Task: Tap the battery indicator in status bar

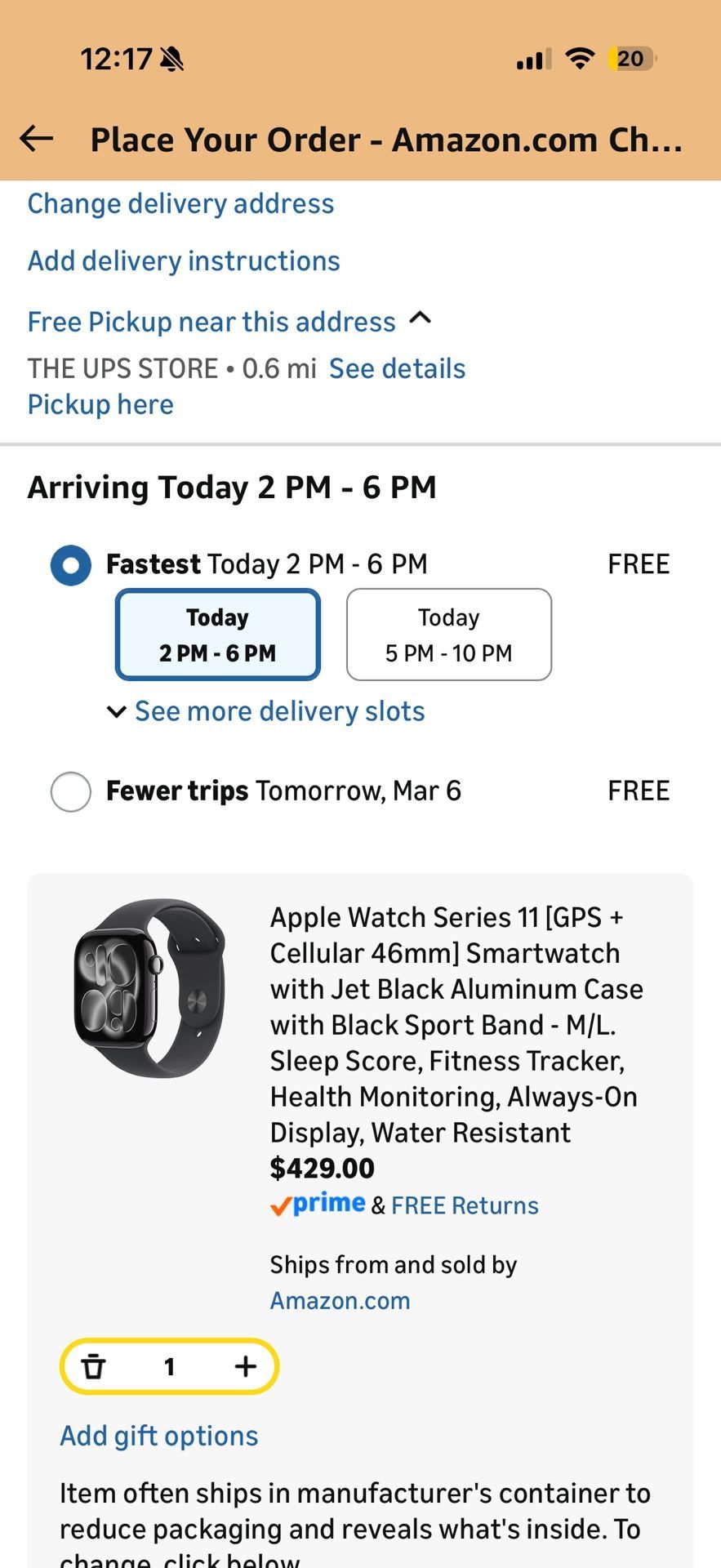Action: (x=631, y=59)
